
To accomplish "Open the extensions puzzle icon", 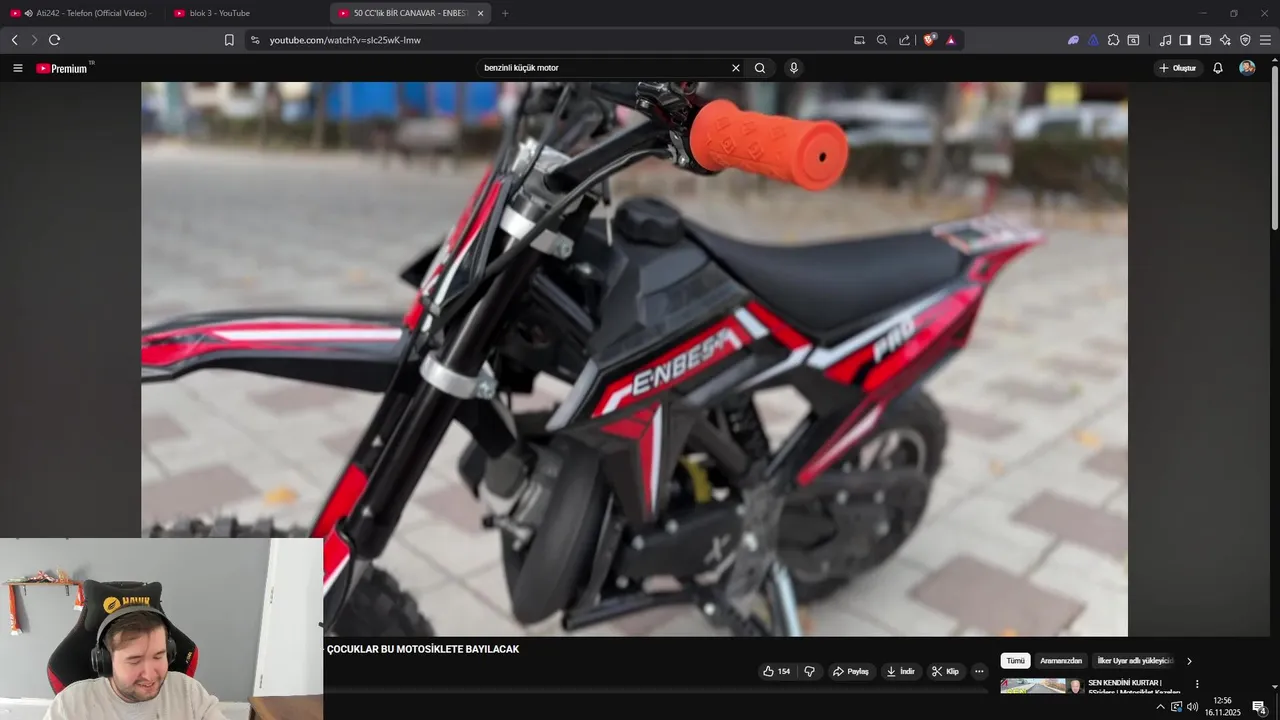I will click(1113, 40).
